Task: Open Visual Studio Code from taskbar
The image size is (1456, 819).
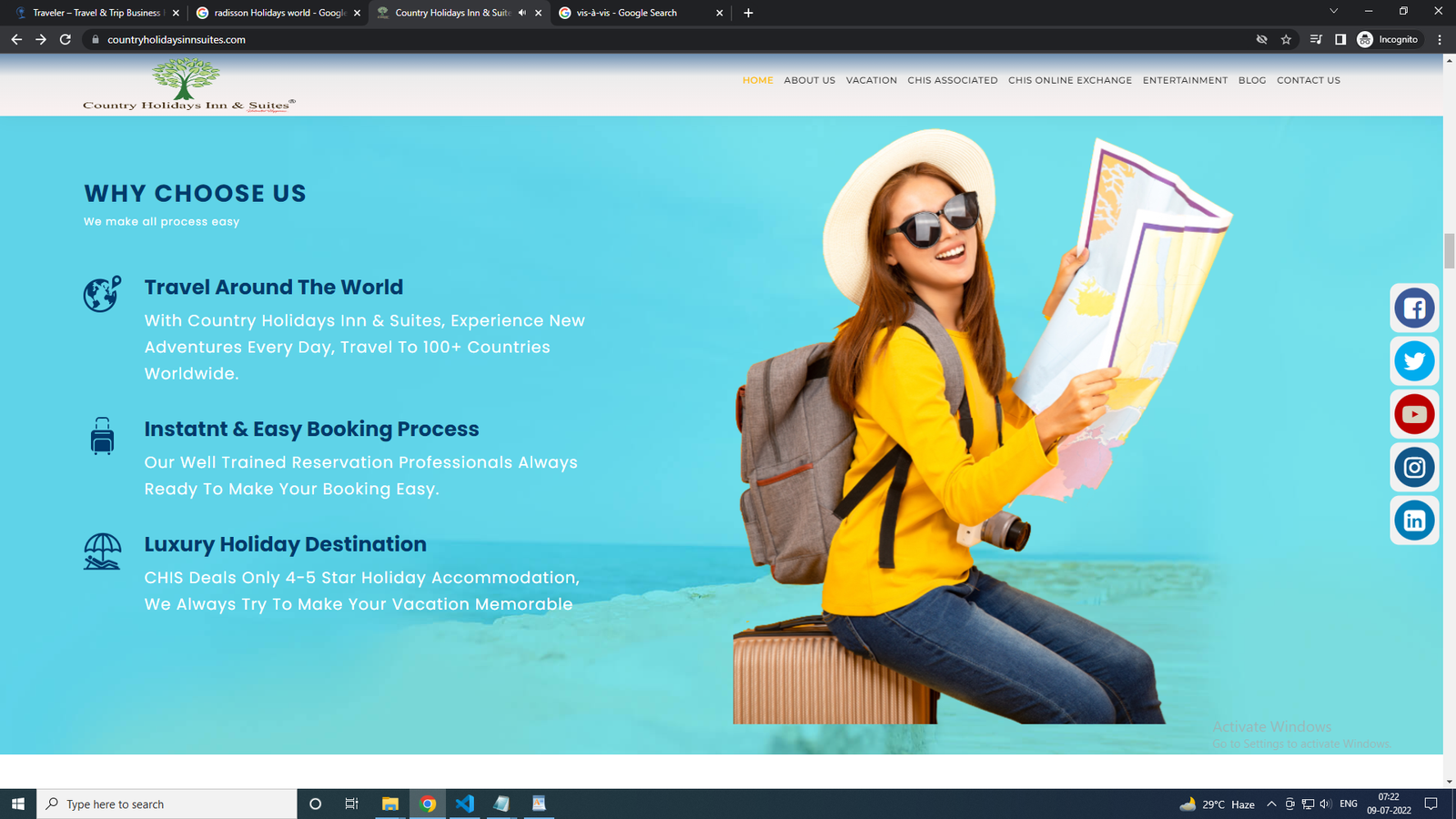Action: click(x=464, y=804)
